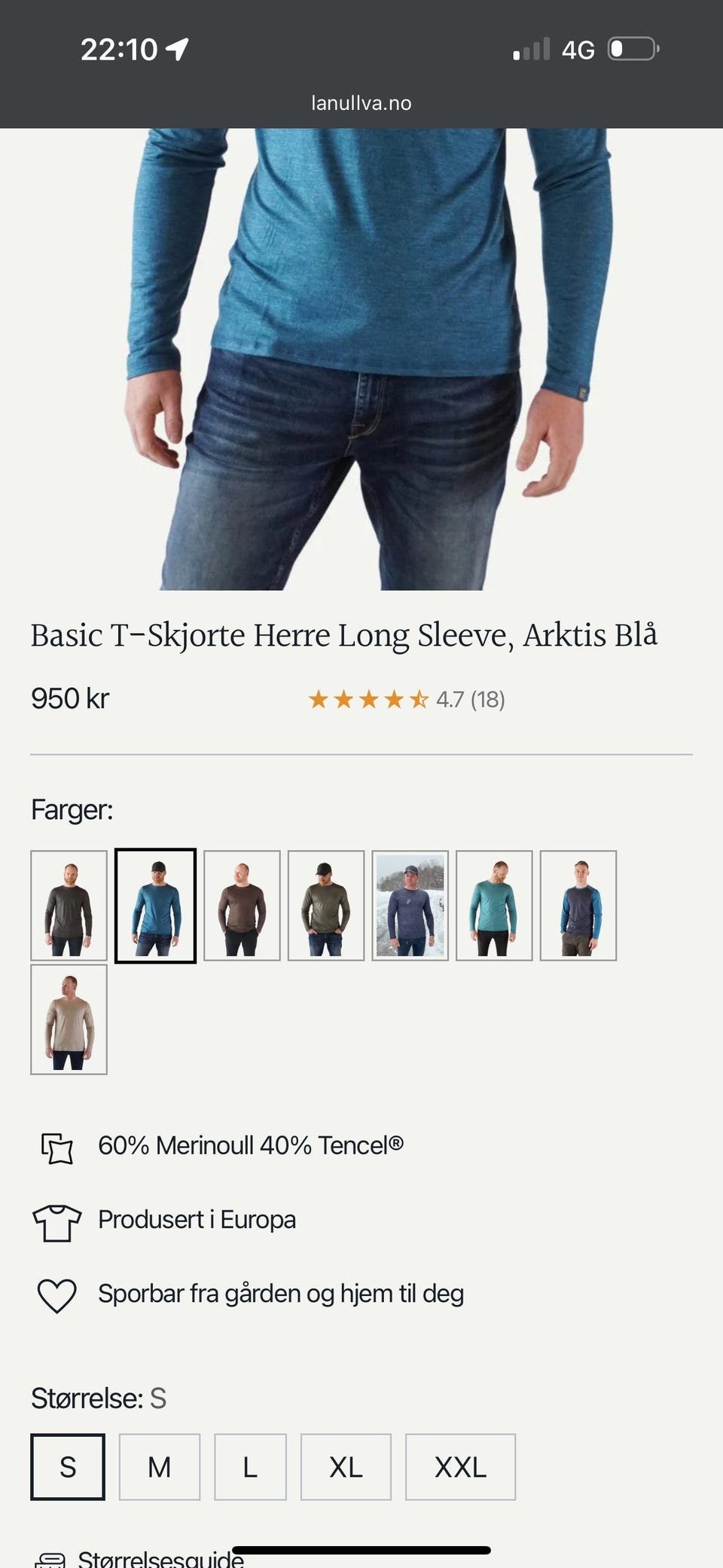
Task: Tap the cellular signal bars icon
Action: coord(532,50)
